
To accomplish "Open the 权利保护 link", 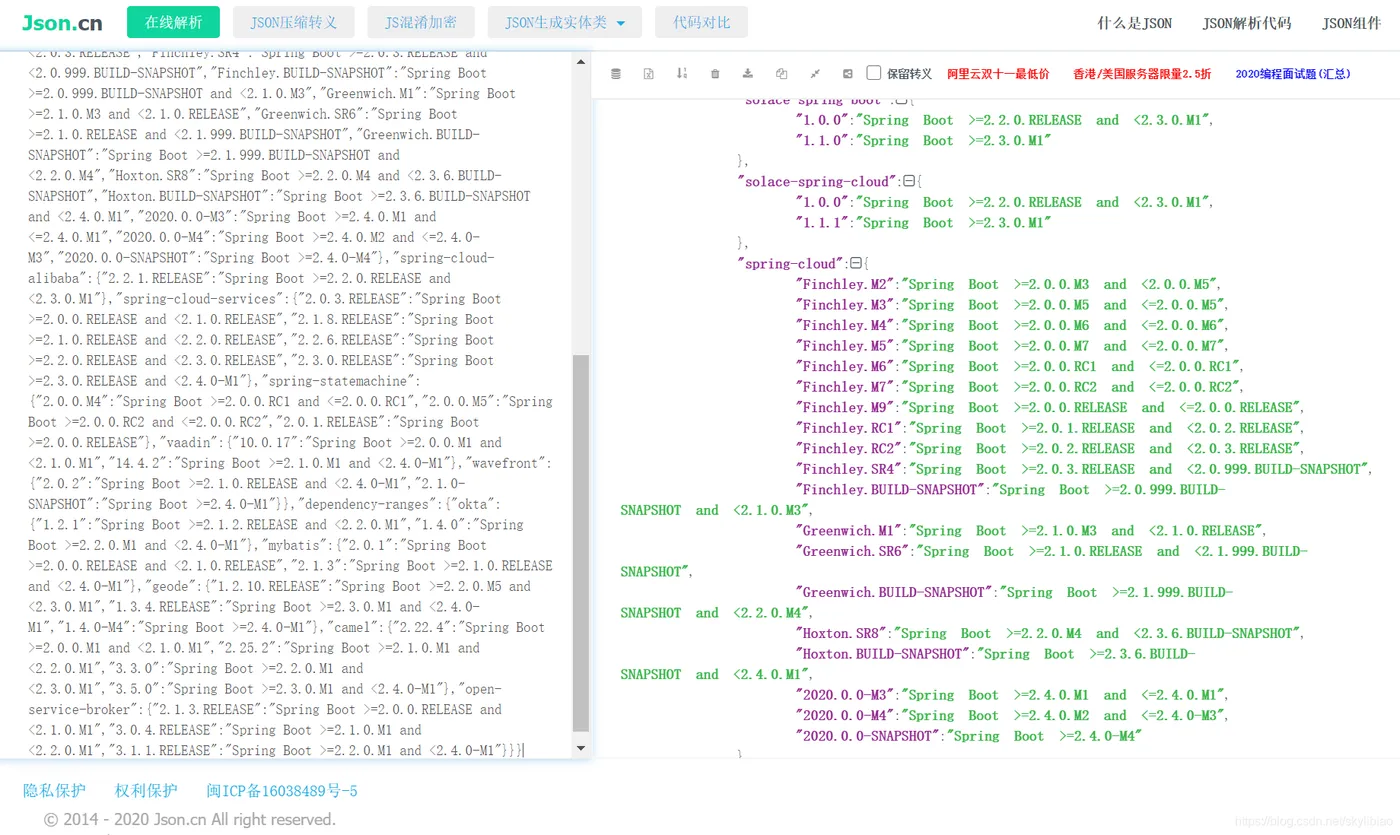I will [x=146, y=791].
